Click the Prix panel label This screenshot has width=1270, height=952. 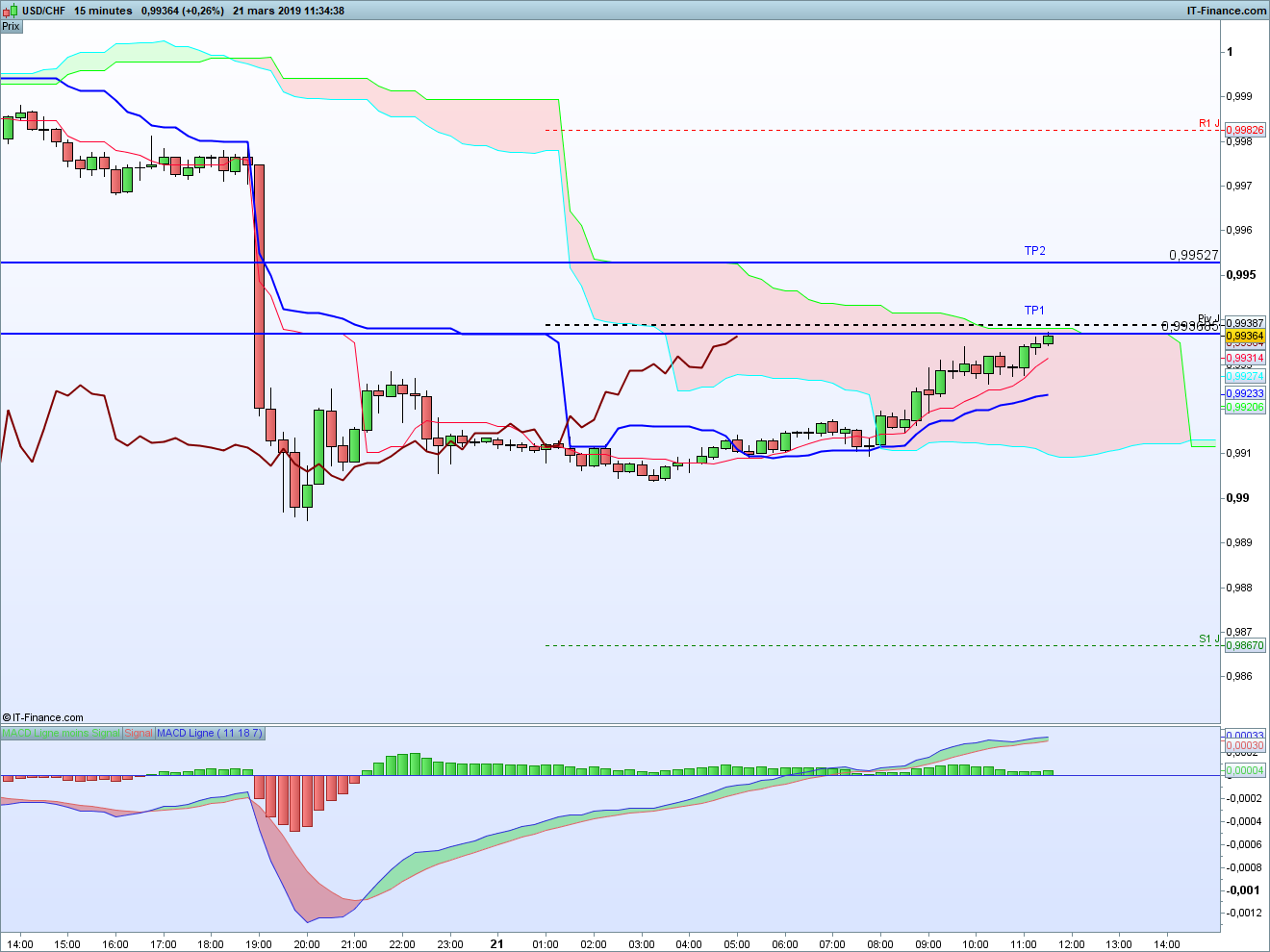(11, 26)
